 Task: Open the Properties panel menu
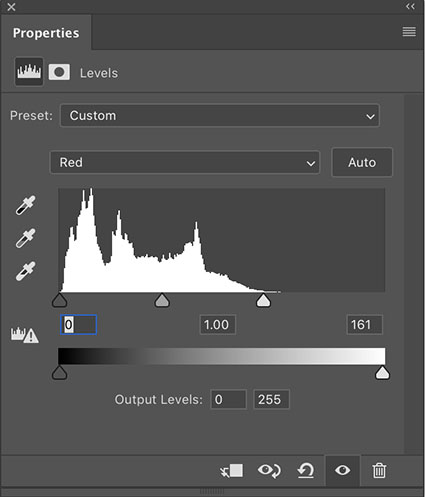[x=409, y=32]
